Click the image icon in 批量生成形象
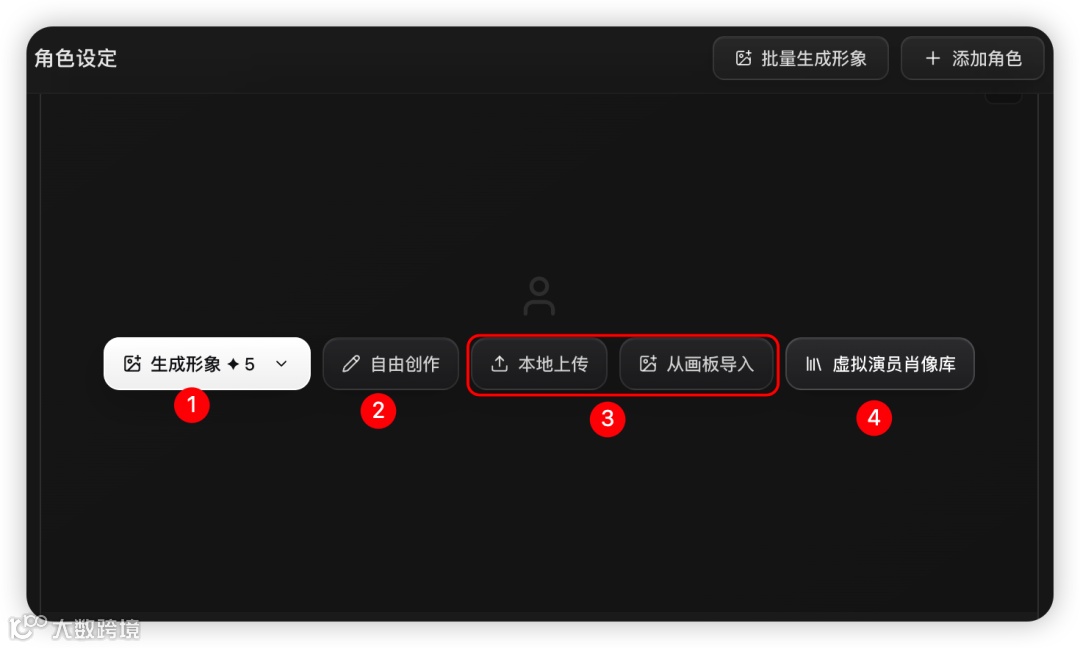The height and width of the screenshot is (648, 1080). point(743,59)
